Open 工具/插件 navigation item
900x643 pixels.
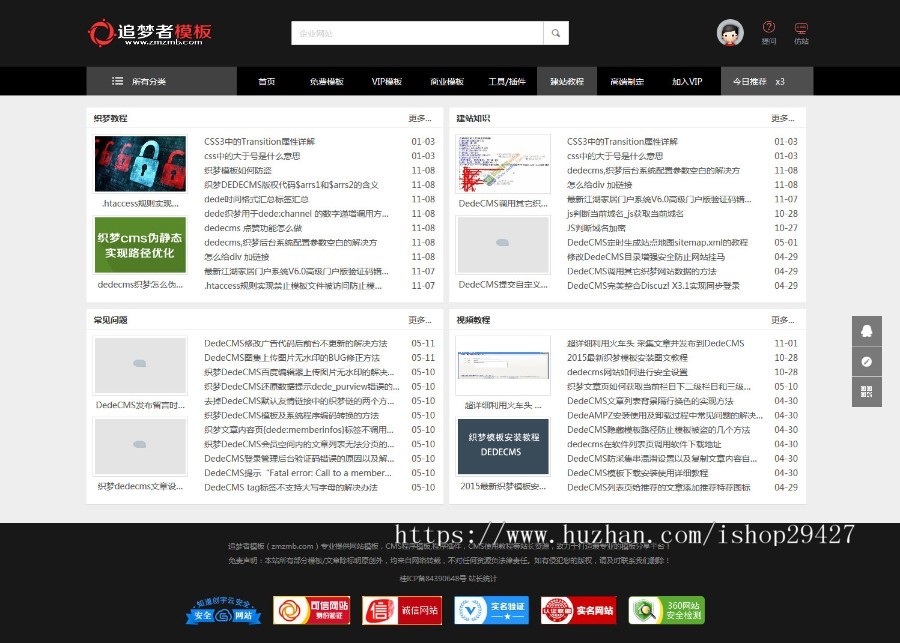[x=507, y=81]
